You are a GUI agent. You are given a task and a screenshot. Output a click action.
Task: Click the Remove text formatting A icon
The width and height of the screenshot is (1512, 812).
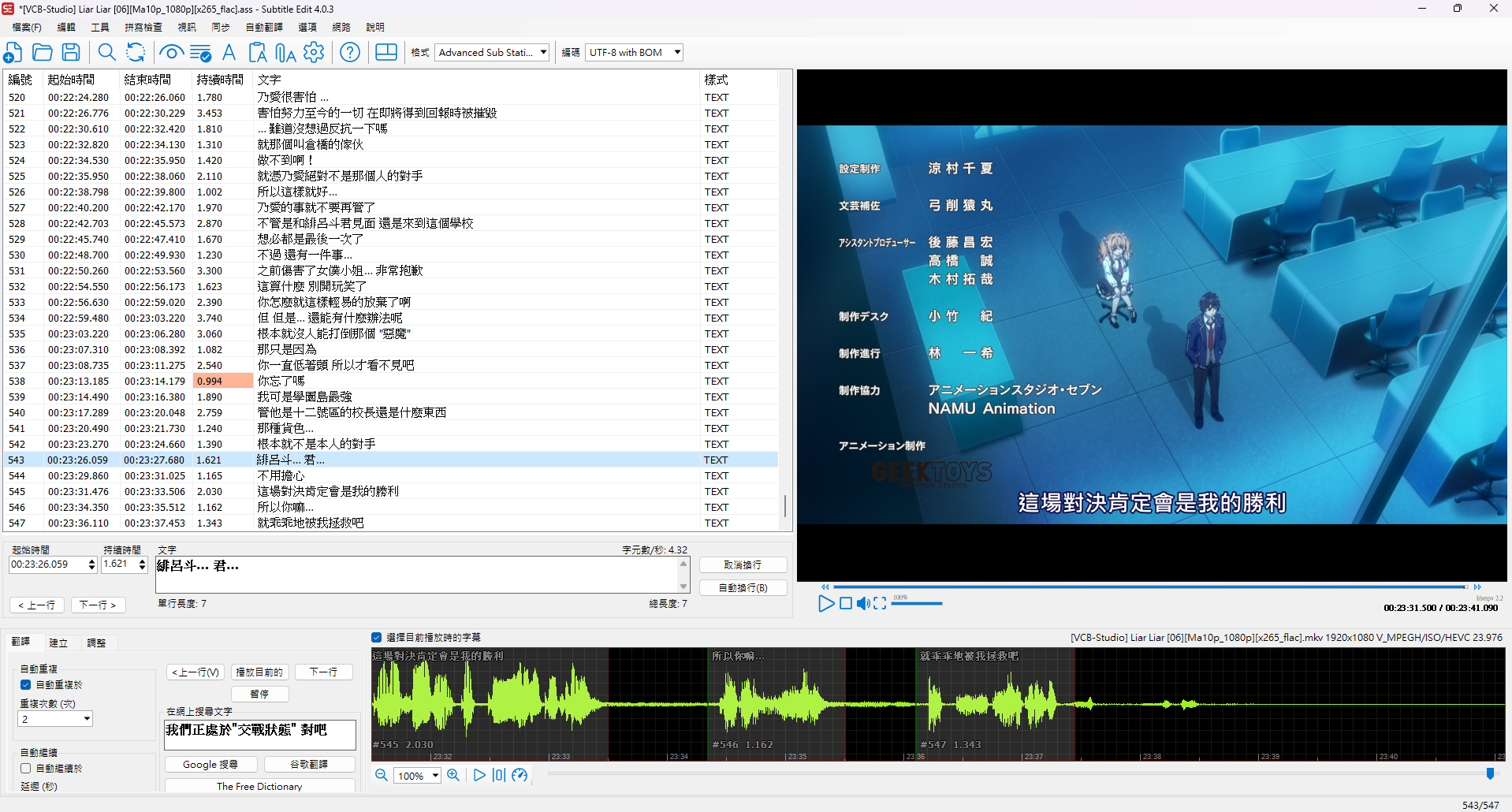point(229,53)
